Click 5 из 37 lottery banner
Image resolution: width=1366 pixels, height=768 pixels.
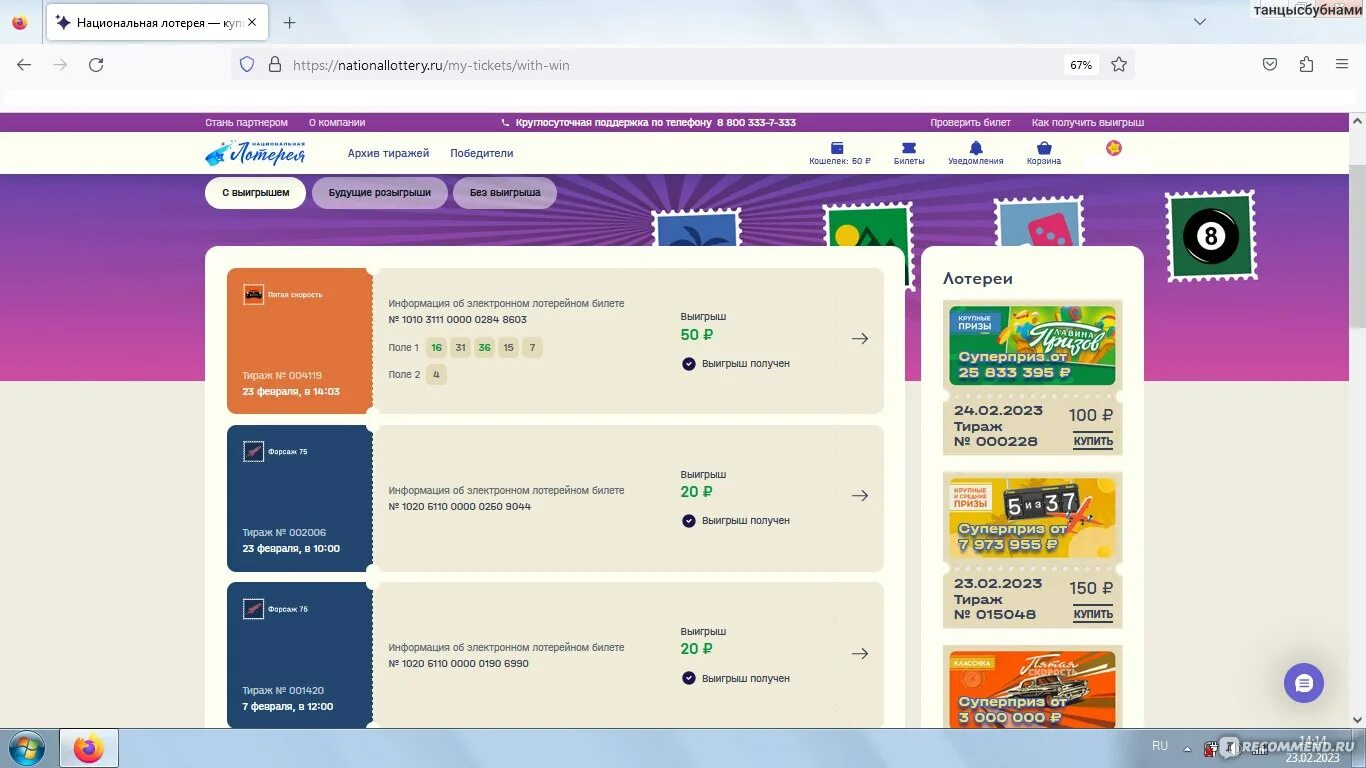tap(1032, 518)
